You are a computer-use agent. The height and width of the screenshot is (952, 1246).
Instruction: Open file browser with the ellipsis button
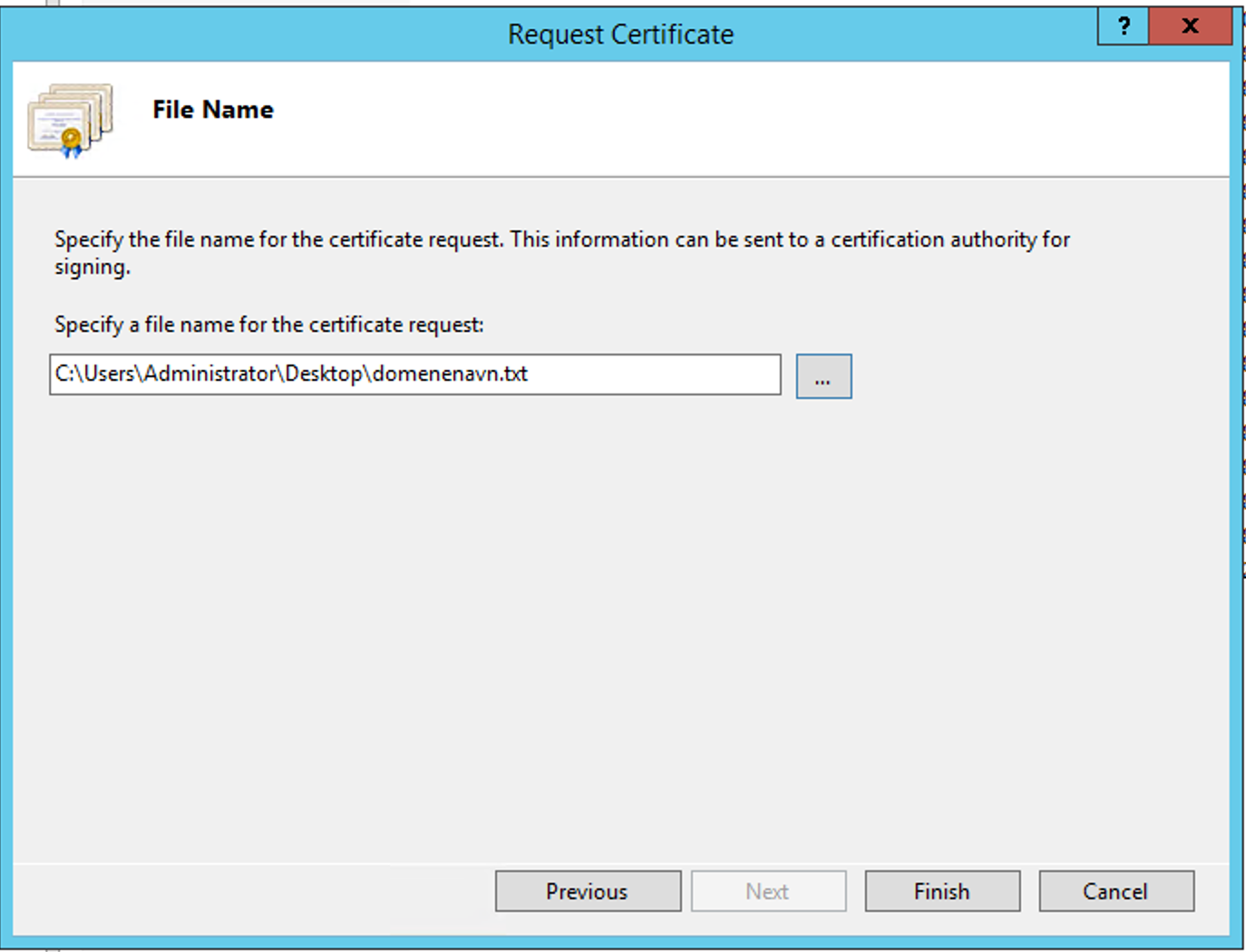point(823,376)
